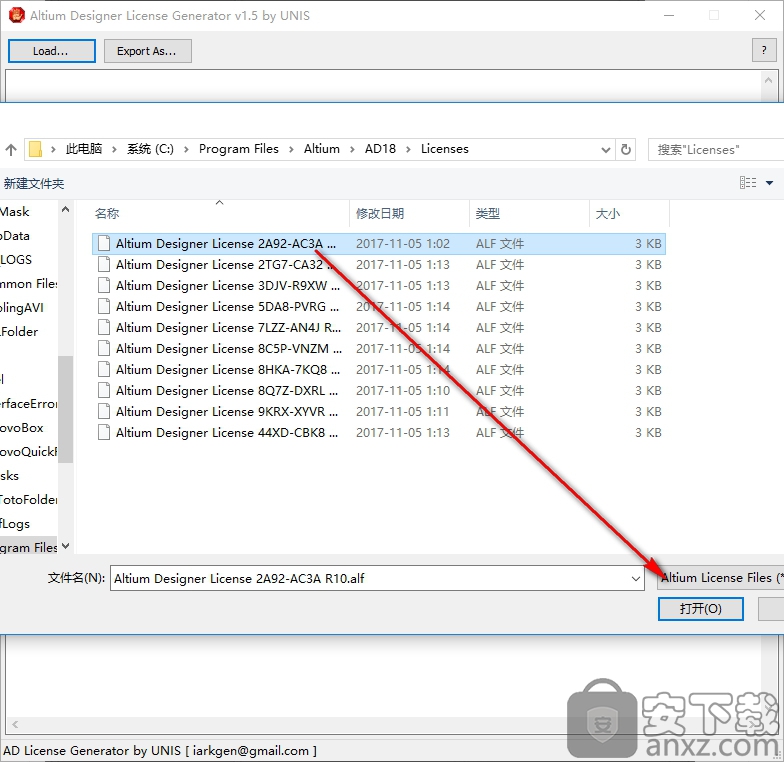Click file icon of 9KRX-XYVR license
The height and width of the screenshot is (762, 784).
104,411
